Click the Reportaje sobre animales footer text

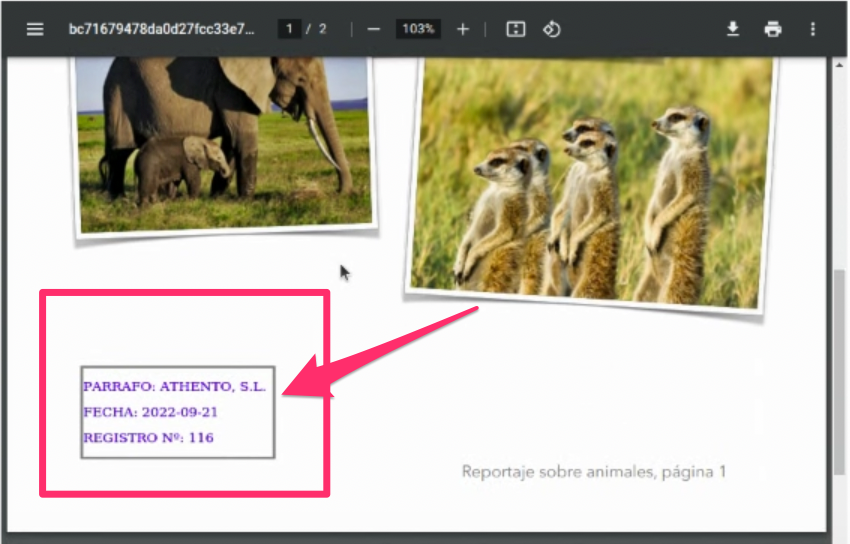594,471
